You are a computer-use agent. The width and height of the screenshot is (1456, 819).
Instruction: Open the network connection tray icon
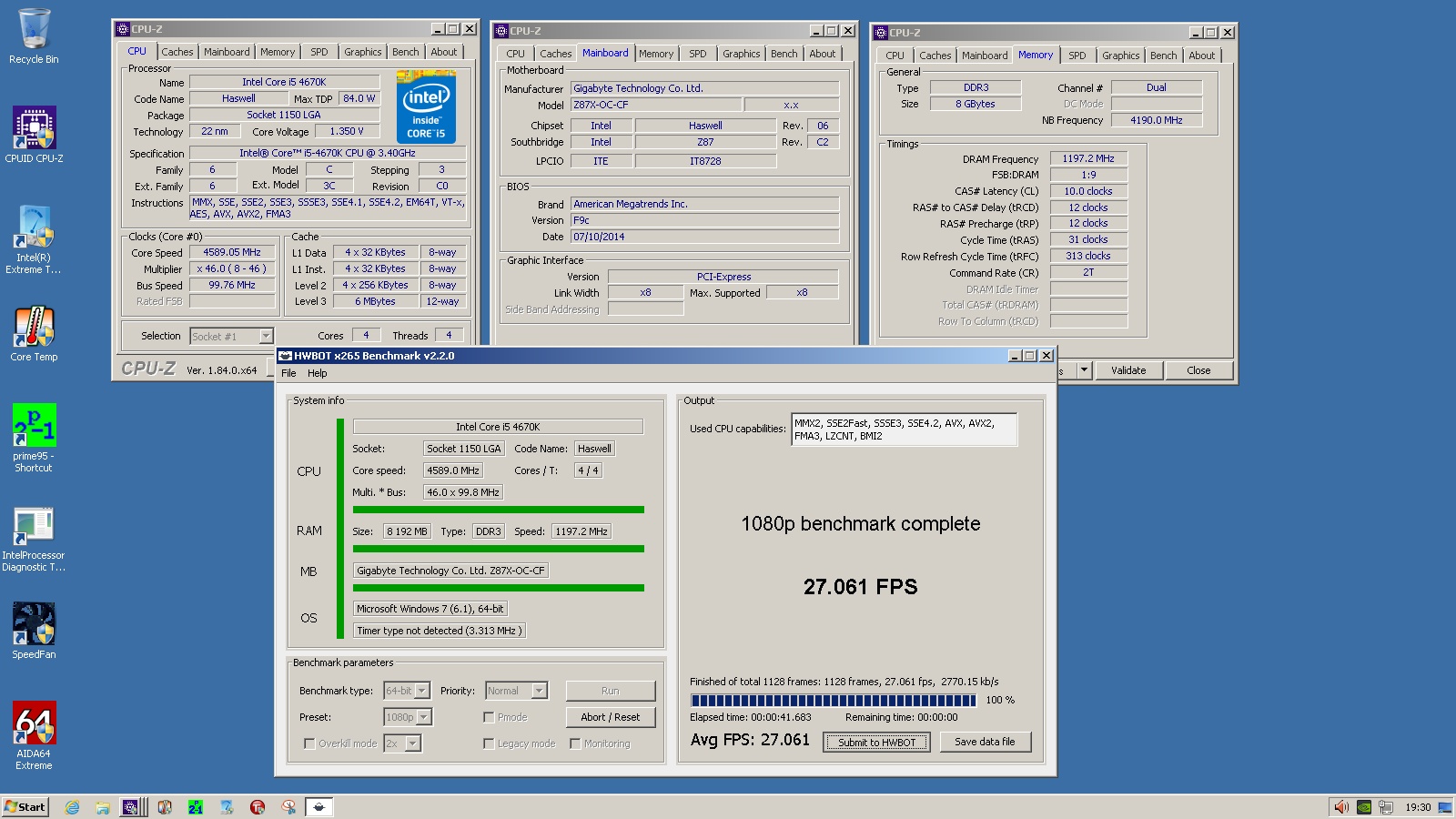(x=1386, y=807)
